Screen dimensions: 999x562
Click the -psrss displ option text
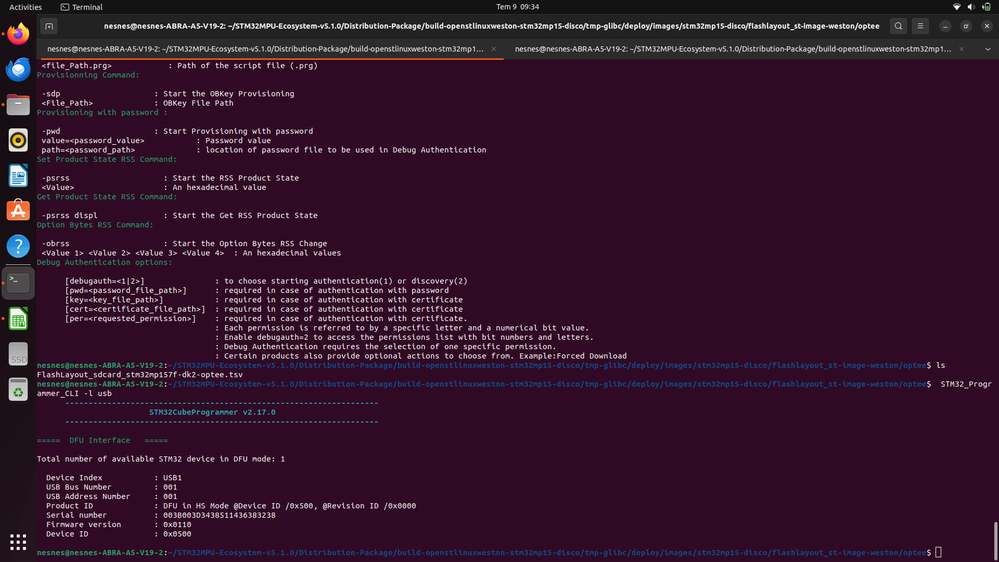(69, 215)
